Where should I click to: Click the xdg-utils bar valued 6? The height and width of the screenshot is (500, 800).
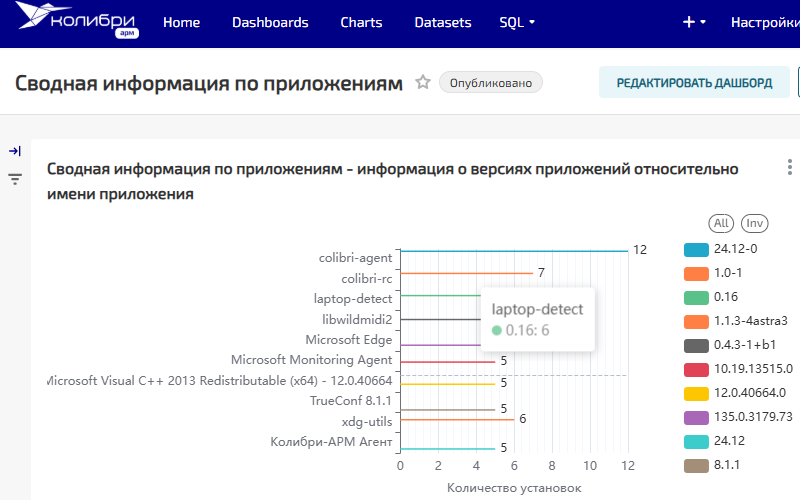click(458, 420)
